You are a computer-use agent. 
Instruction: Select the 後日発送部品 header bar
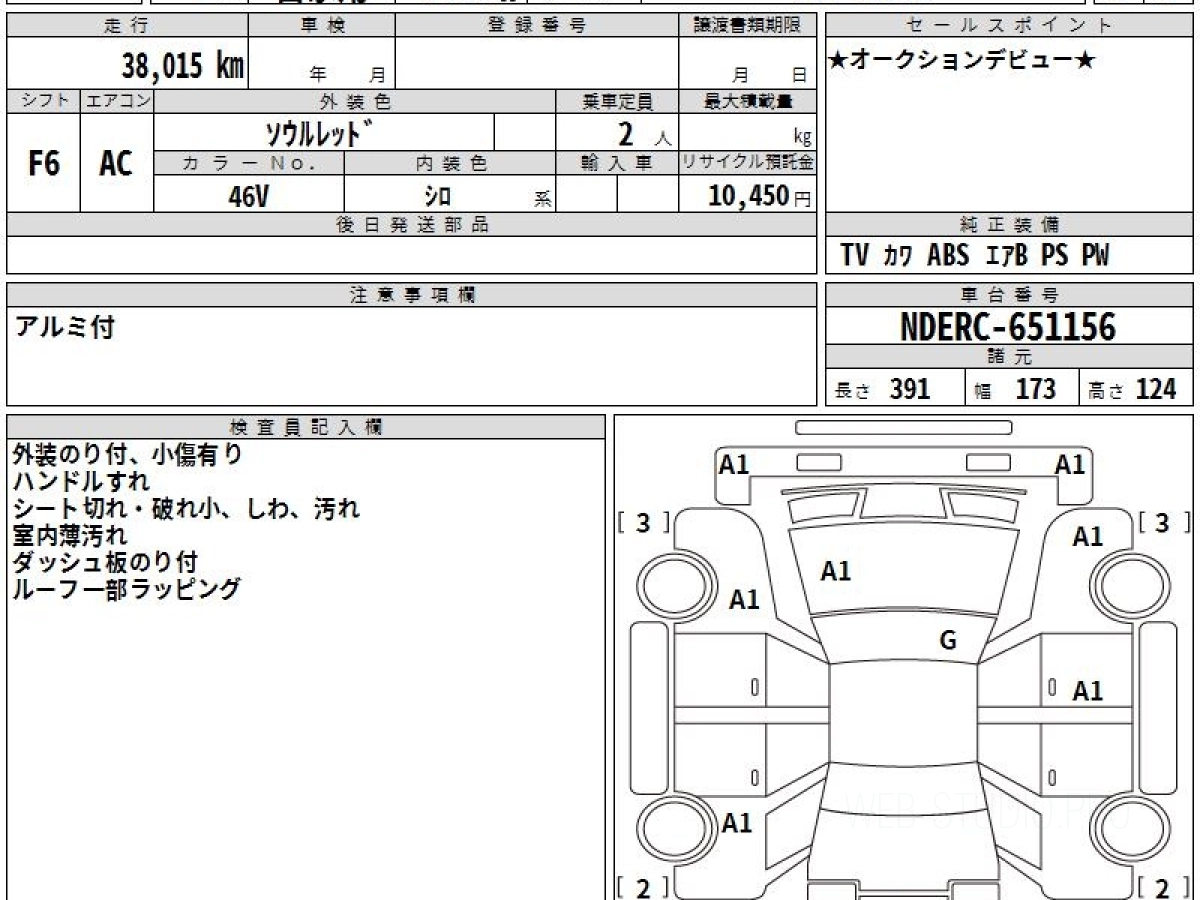tap(412, 225)
